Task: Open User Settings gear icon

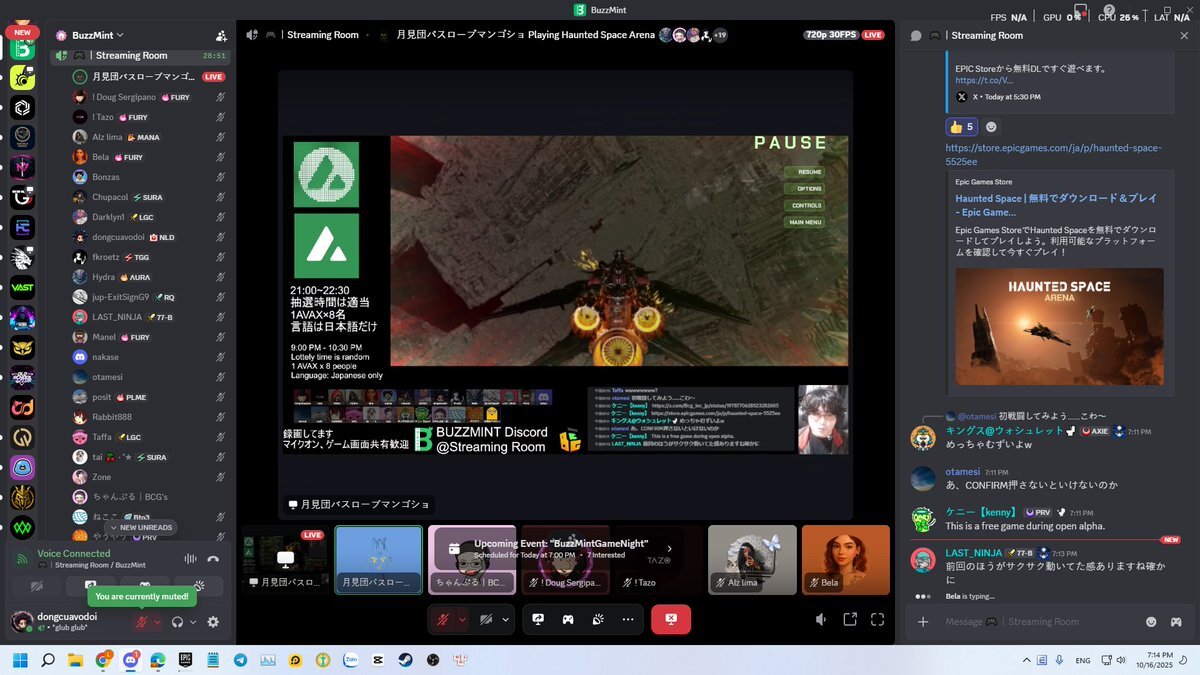Action: pos(213,621)
